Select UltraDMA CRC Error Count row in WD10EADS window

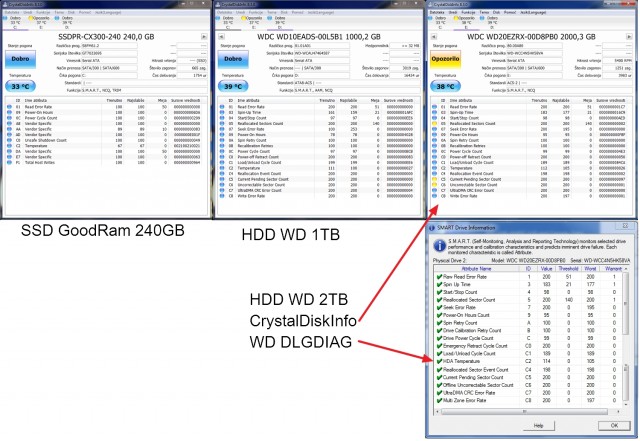tap(318, 190)
